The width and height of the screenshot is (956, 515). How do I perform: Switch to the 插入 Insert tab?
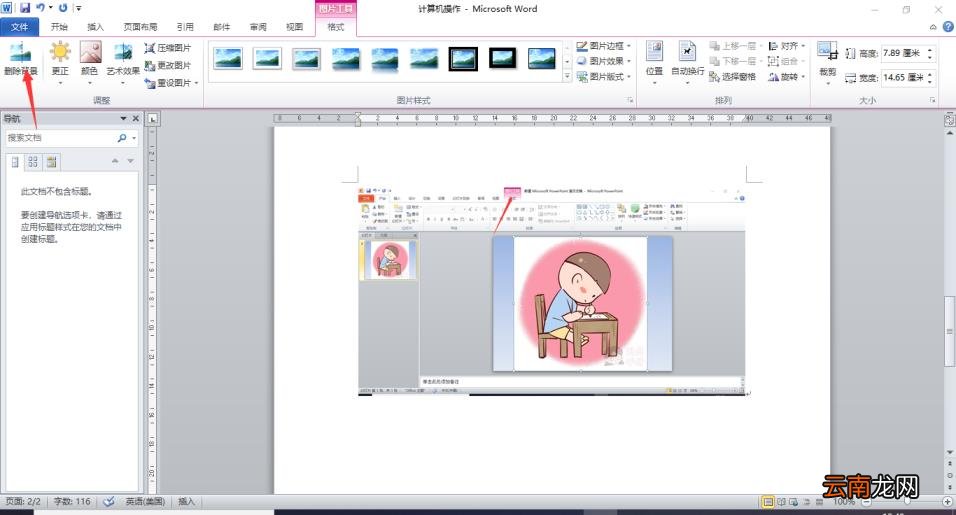(96, 27)
